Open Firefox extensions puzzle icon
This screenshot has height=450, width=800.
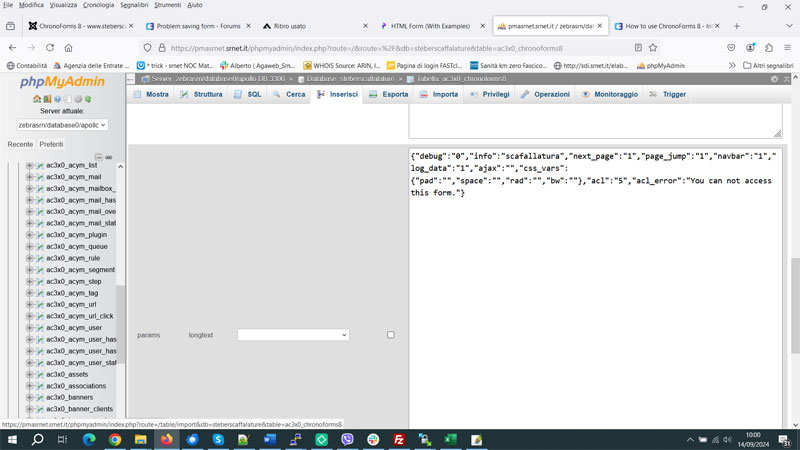pyautogui.click(x=769, y=47)
